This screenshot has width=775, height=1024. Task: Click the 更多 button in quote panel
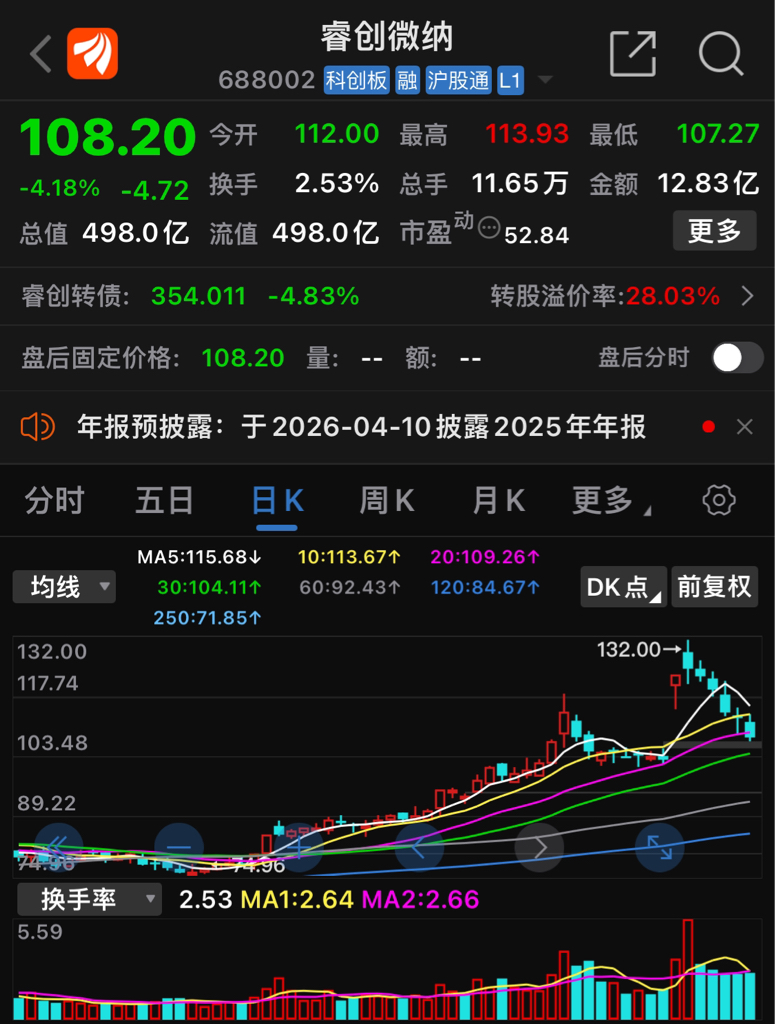(714, 231)
